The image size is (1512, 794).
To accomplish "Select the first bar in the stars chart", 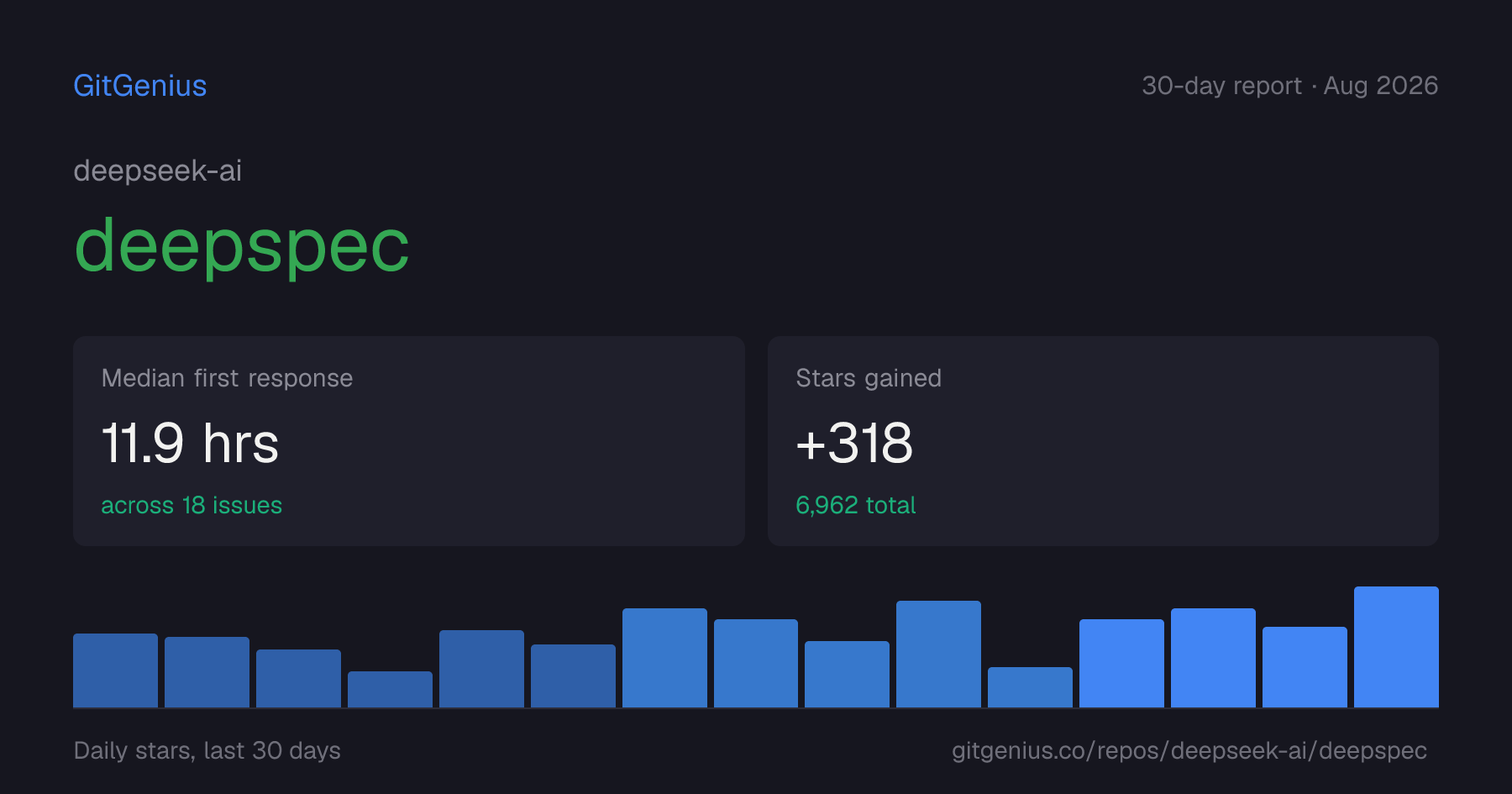I will [x=116, y=670].
